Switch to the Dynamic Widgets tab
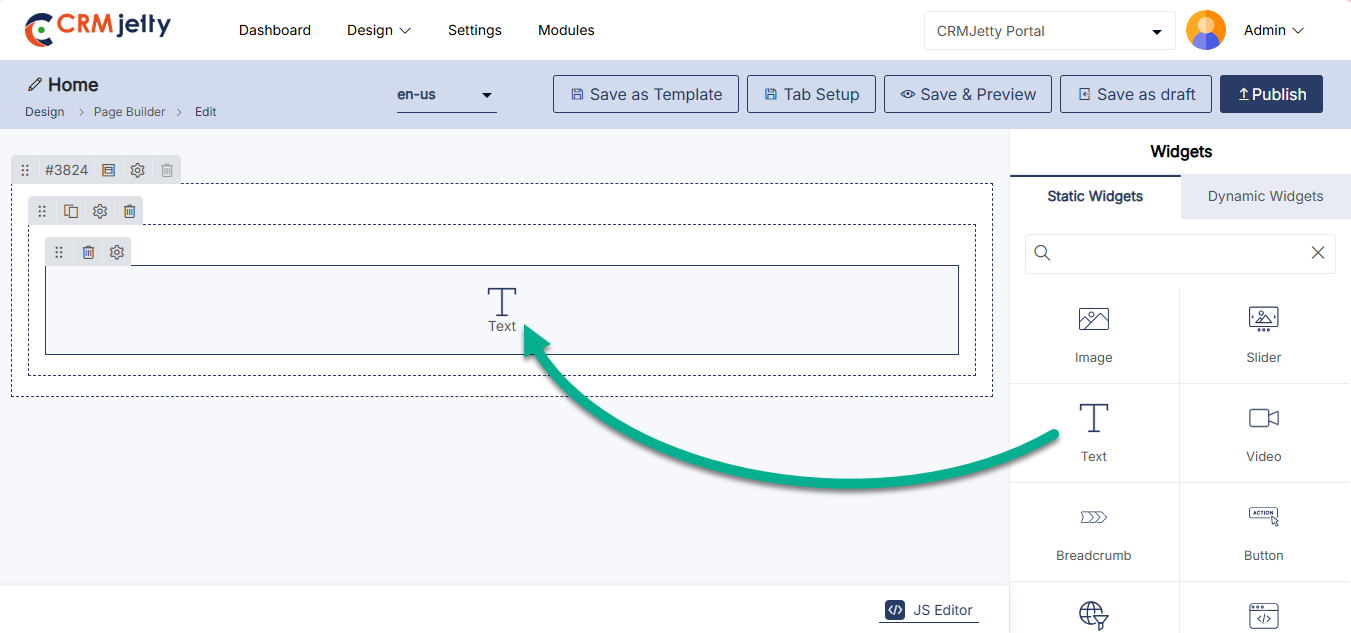The image size is (1351, 633). click(1265, 196)
